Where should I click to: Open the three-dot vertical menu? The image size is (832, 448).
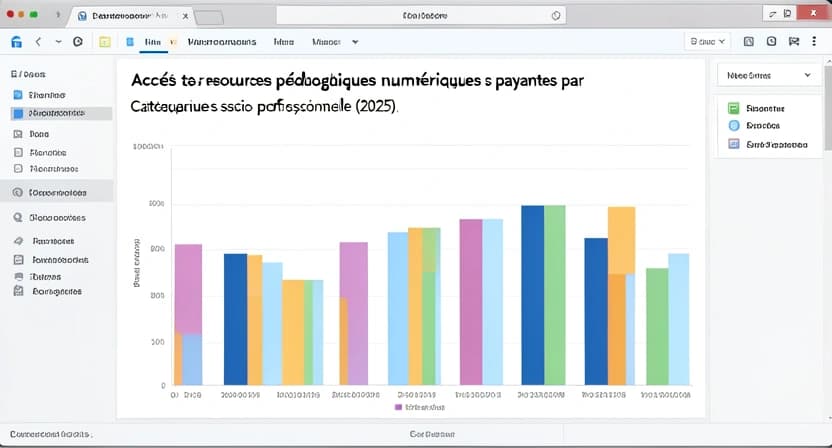(814, 41)
